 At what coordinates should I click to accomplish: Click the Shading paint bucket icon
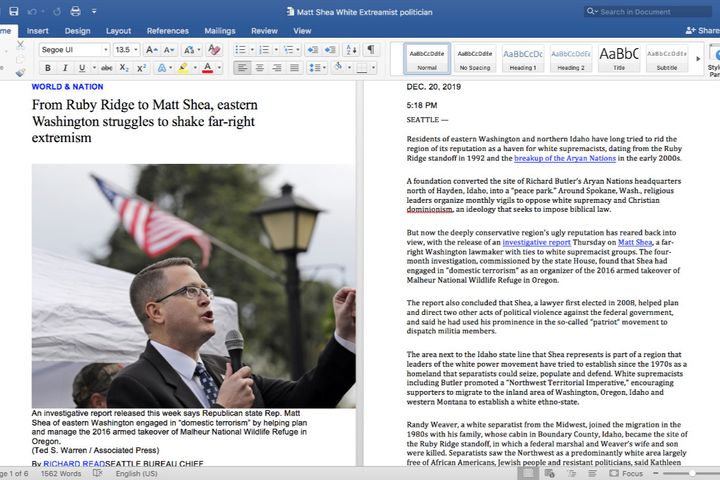tap(338, 68)
